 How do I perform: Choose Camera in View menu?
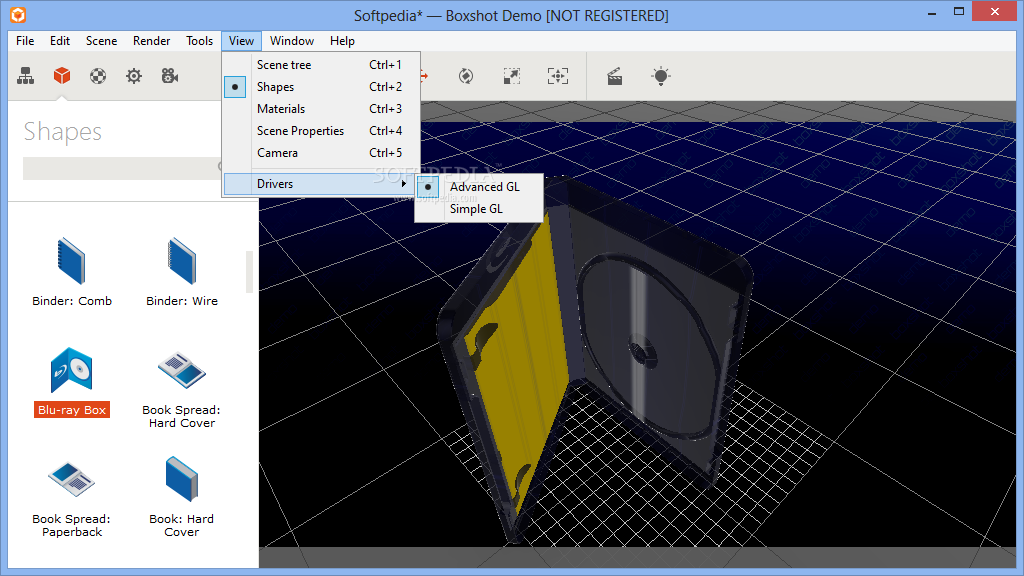321,153
